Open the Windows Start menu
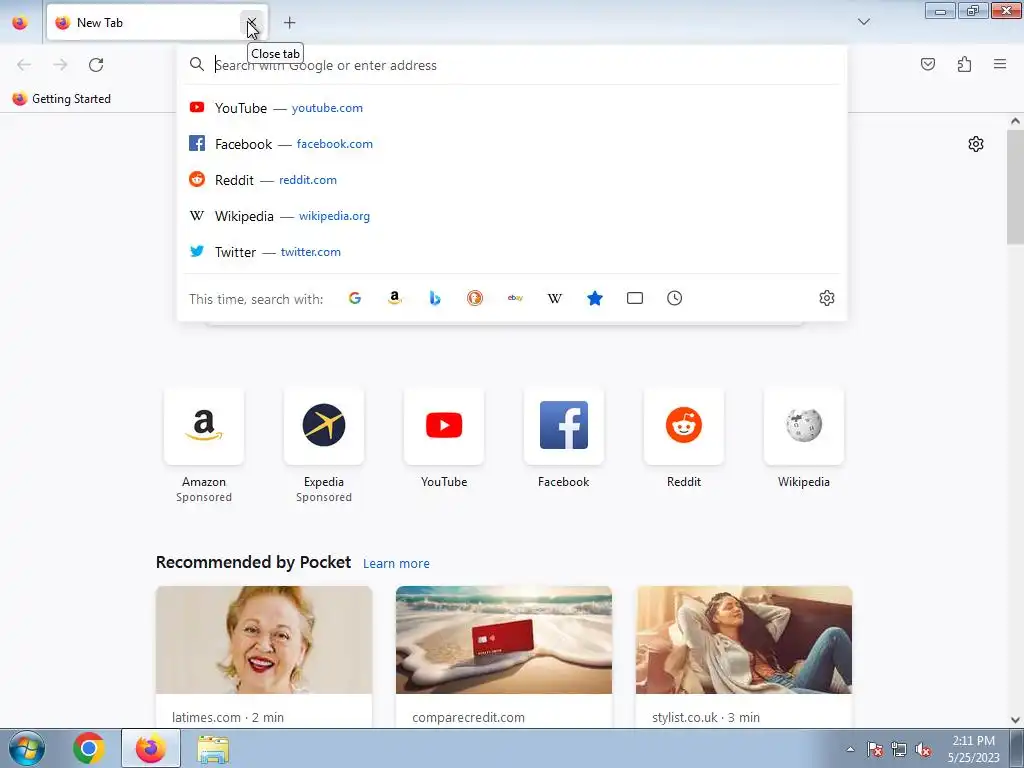 pos(26,748)
